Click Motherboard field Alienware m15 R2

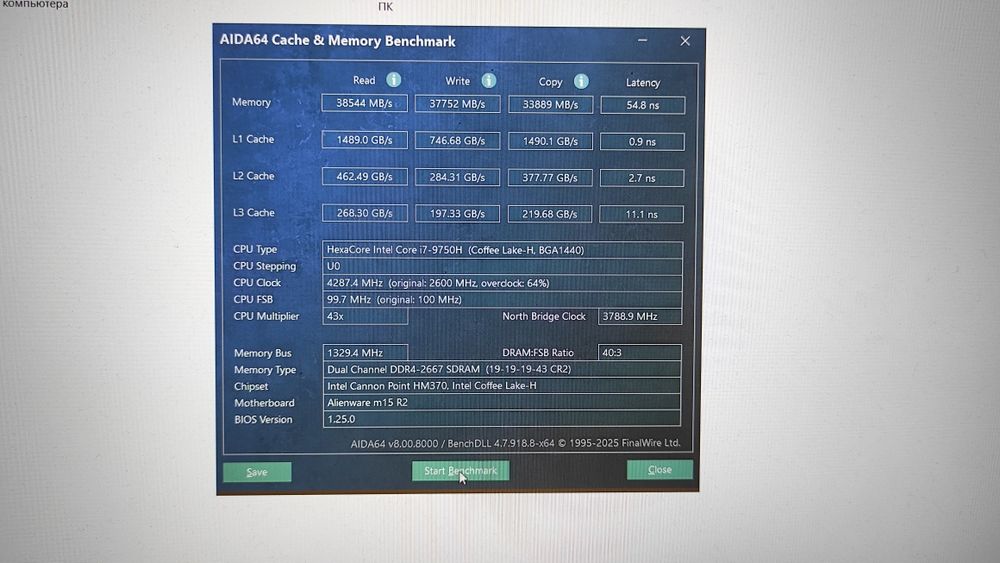[x=502, y=402]
